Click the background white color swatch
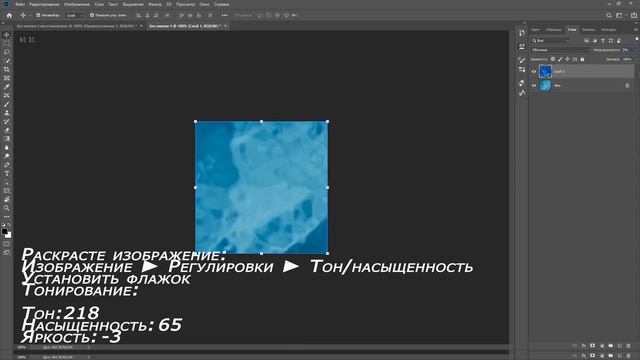 [x=9, y=235]
